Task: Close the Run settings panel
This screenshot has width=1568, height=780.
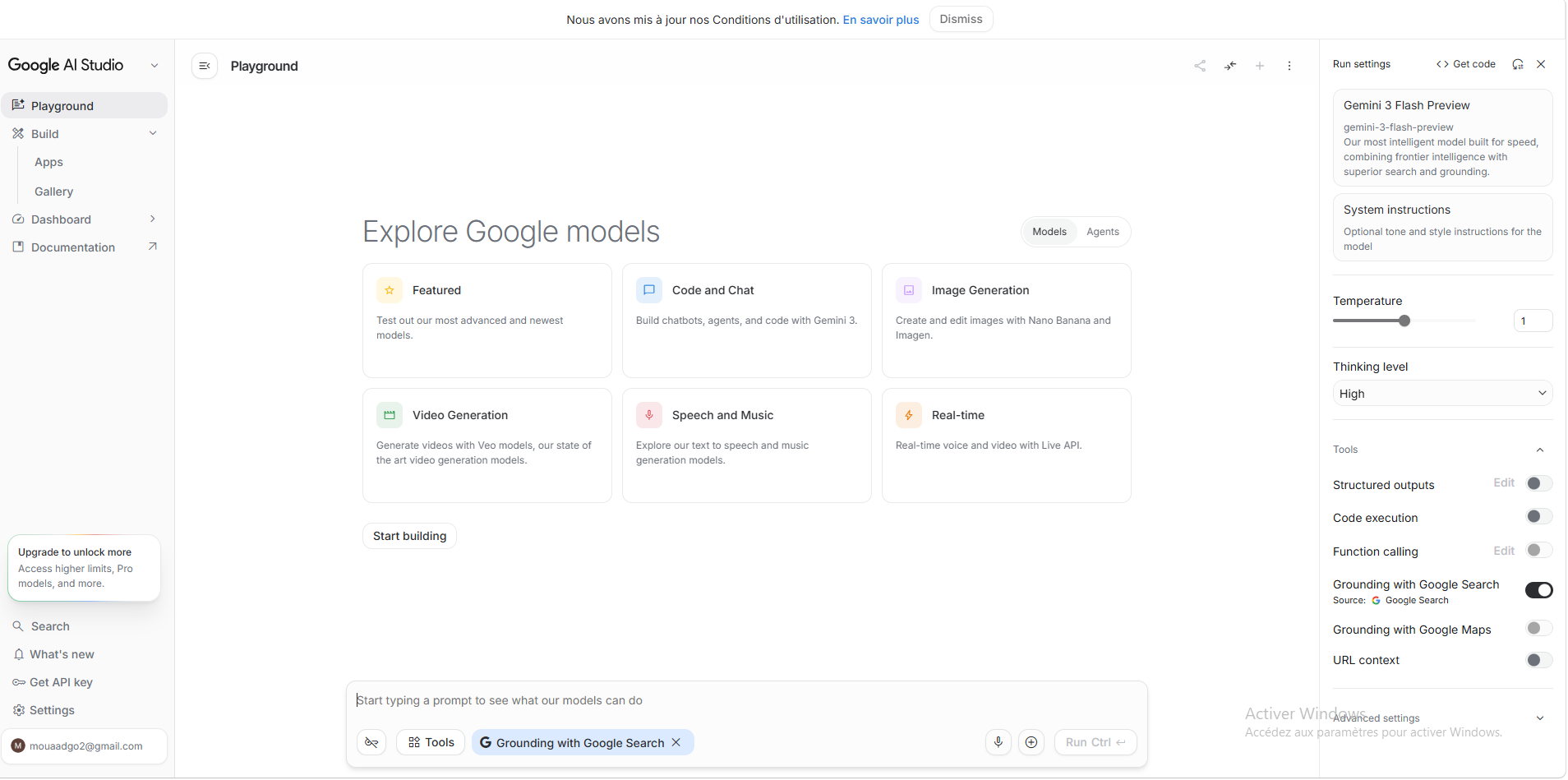Action: [x=1541, y=64]
